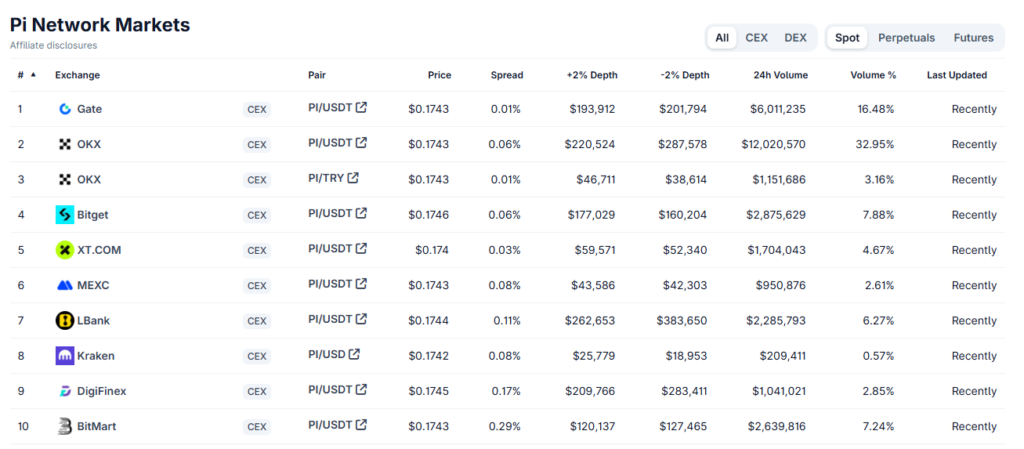The image size is (1024, 449).
Task: Sort by rank number column arrow
Action: click(33, 75)
